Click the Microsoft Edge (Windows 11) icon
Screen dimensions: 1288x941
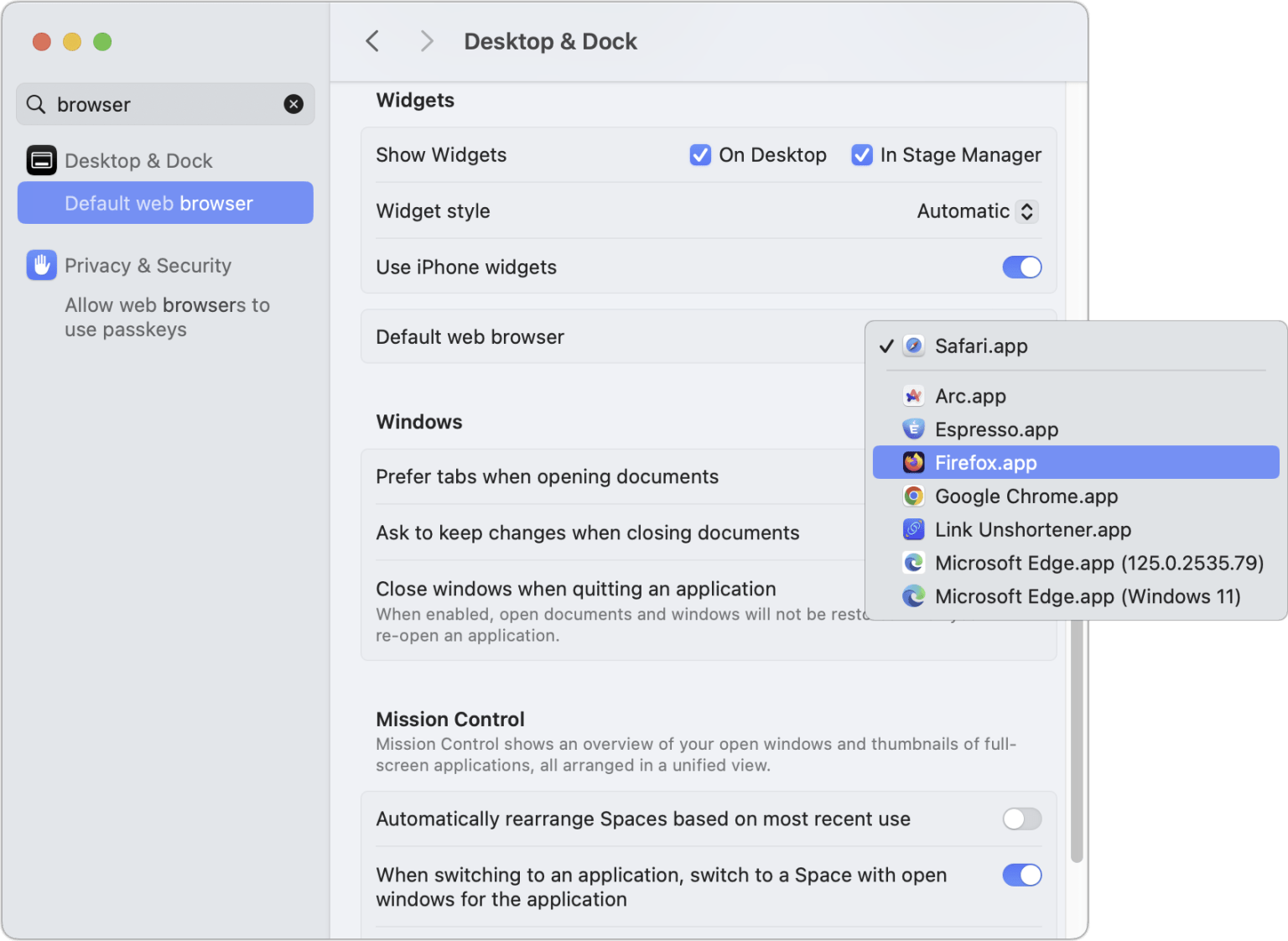click(x=913, y=596)
